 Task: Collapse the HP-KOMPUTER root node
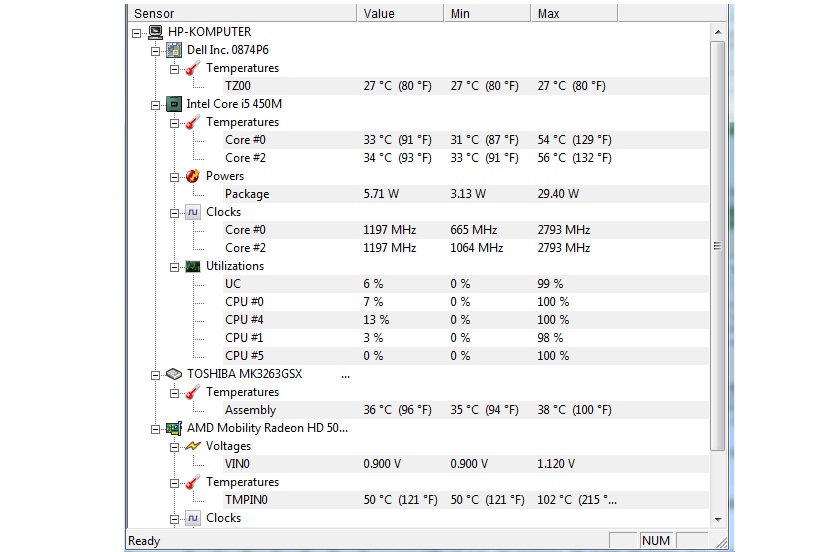(x=137, y=32)
